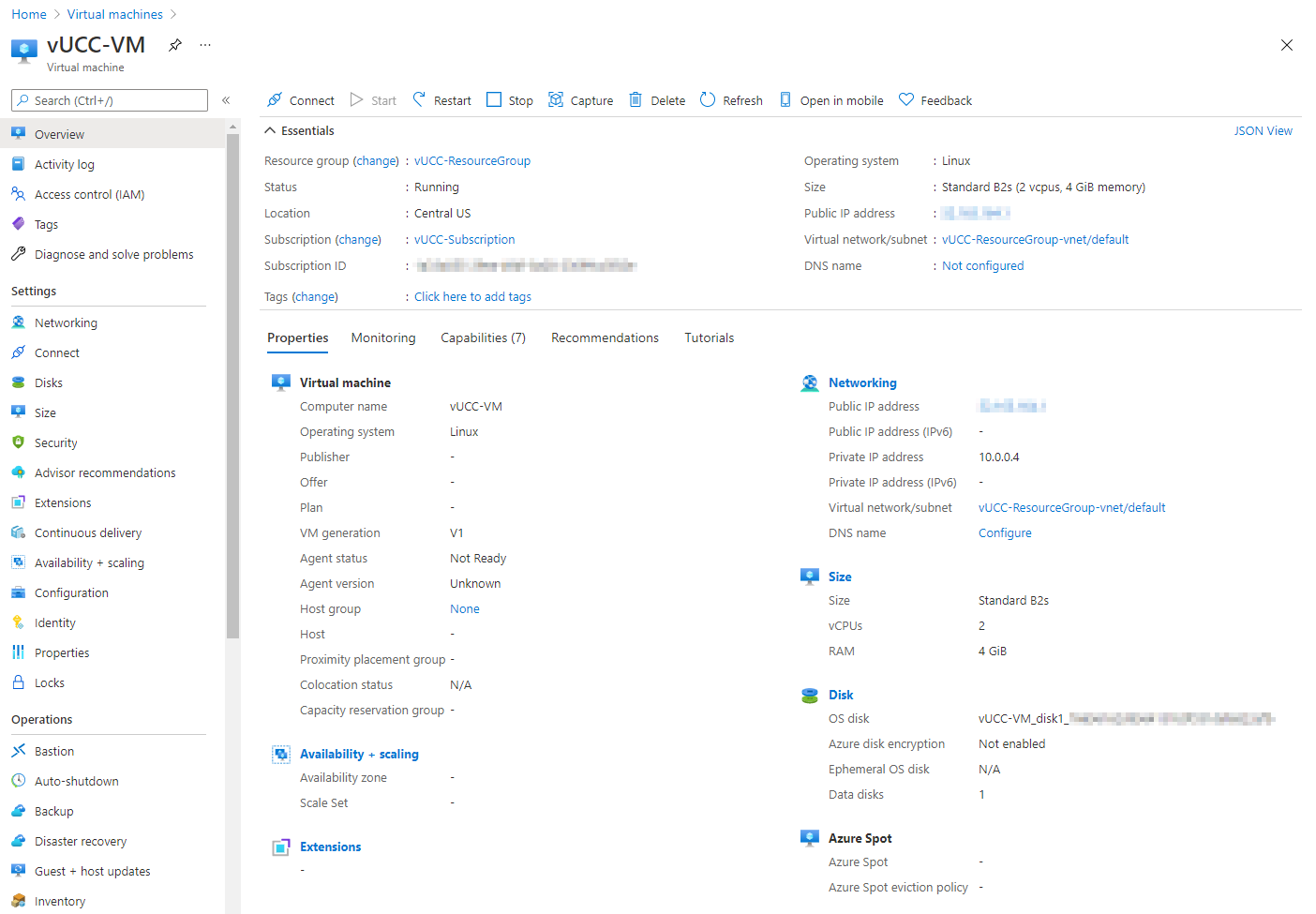Click the Open in mobile icon
The height and width of the screenshot is (914, 1316).
tap(785, 99)
